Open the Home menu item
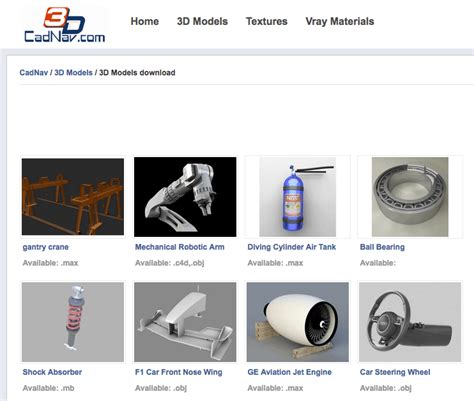 [x=145, y=21]
